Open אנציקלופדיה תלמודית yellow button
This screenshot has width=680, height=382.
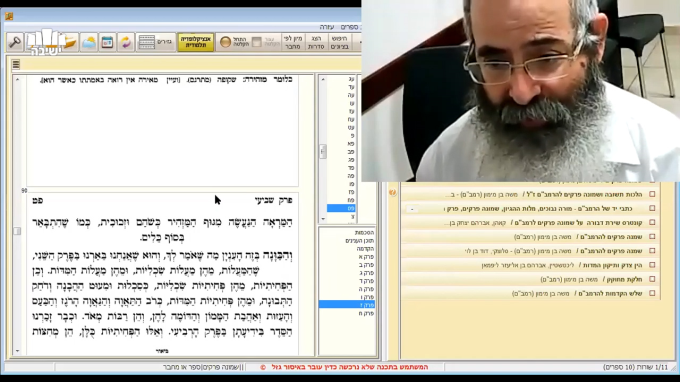(196, 42)
